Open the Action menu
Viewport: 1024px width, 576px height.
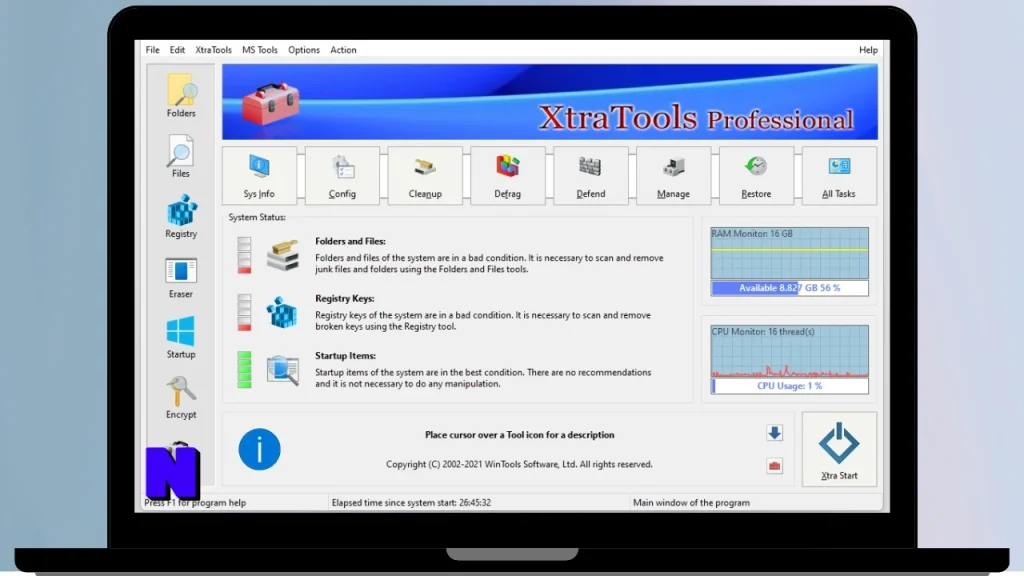click(343, 50)
